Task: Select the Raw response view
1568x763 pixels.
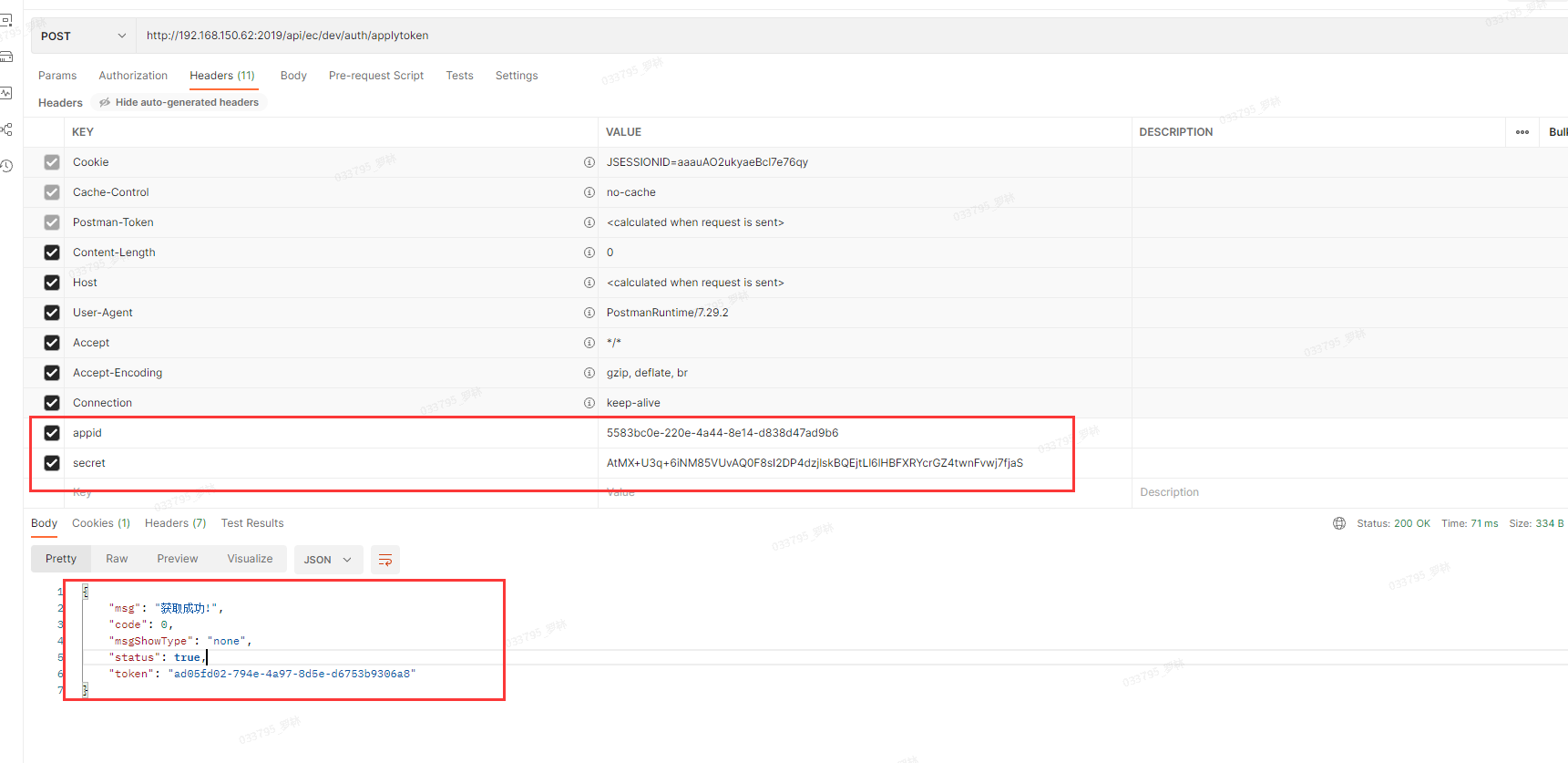Action: coord(117,559)
